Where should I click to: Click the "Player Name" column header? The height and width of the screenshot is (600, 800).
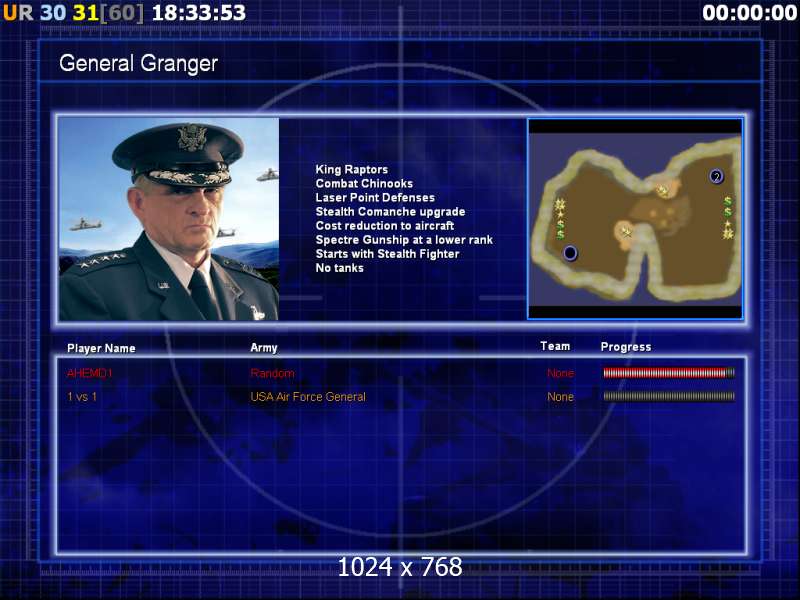pos(101,348)
